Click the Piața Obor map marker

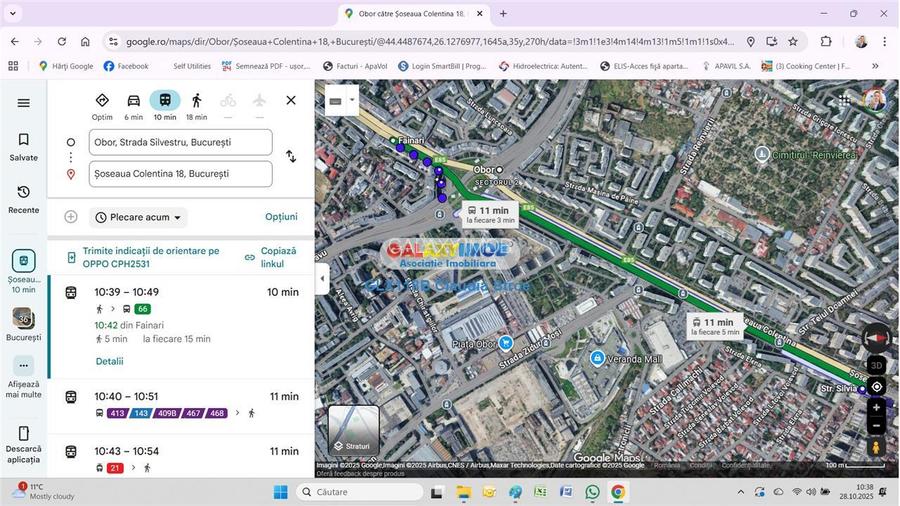click(506, 343)
